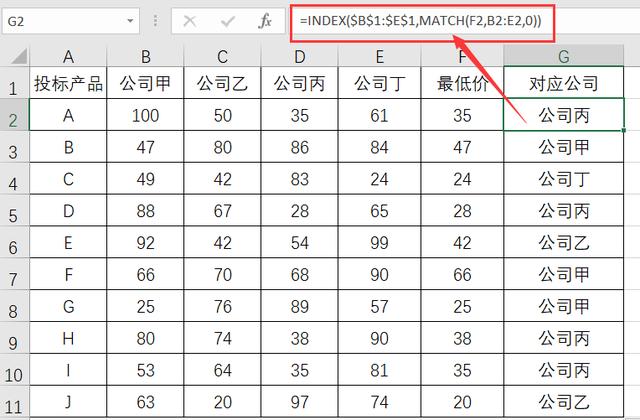Screen dimensions: 640x420
Task: Click into the formula bar INDEX formula
Action: pos(421,20)
